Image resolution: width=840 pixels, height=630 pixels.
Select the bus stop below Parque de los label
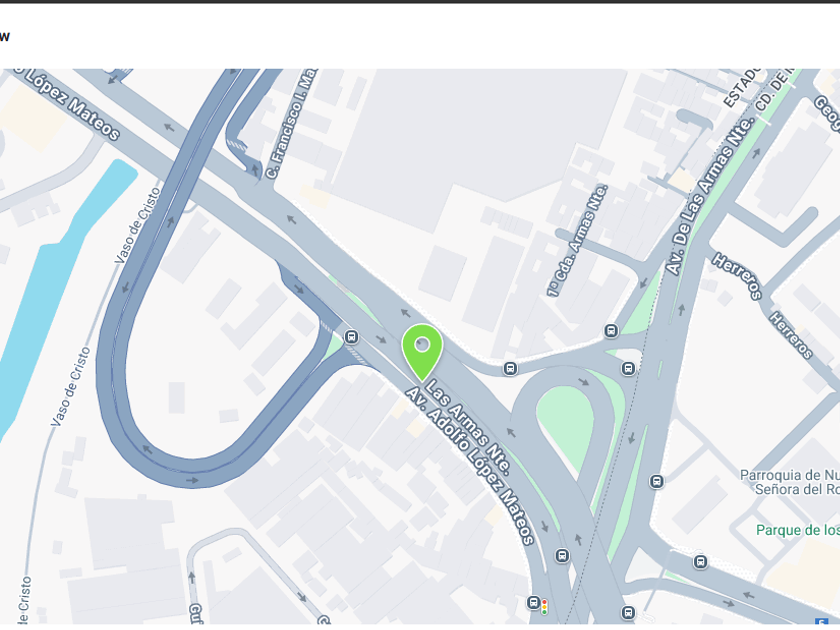[x=700, y=561]
